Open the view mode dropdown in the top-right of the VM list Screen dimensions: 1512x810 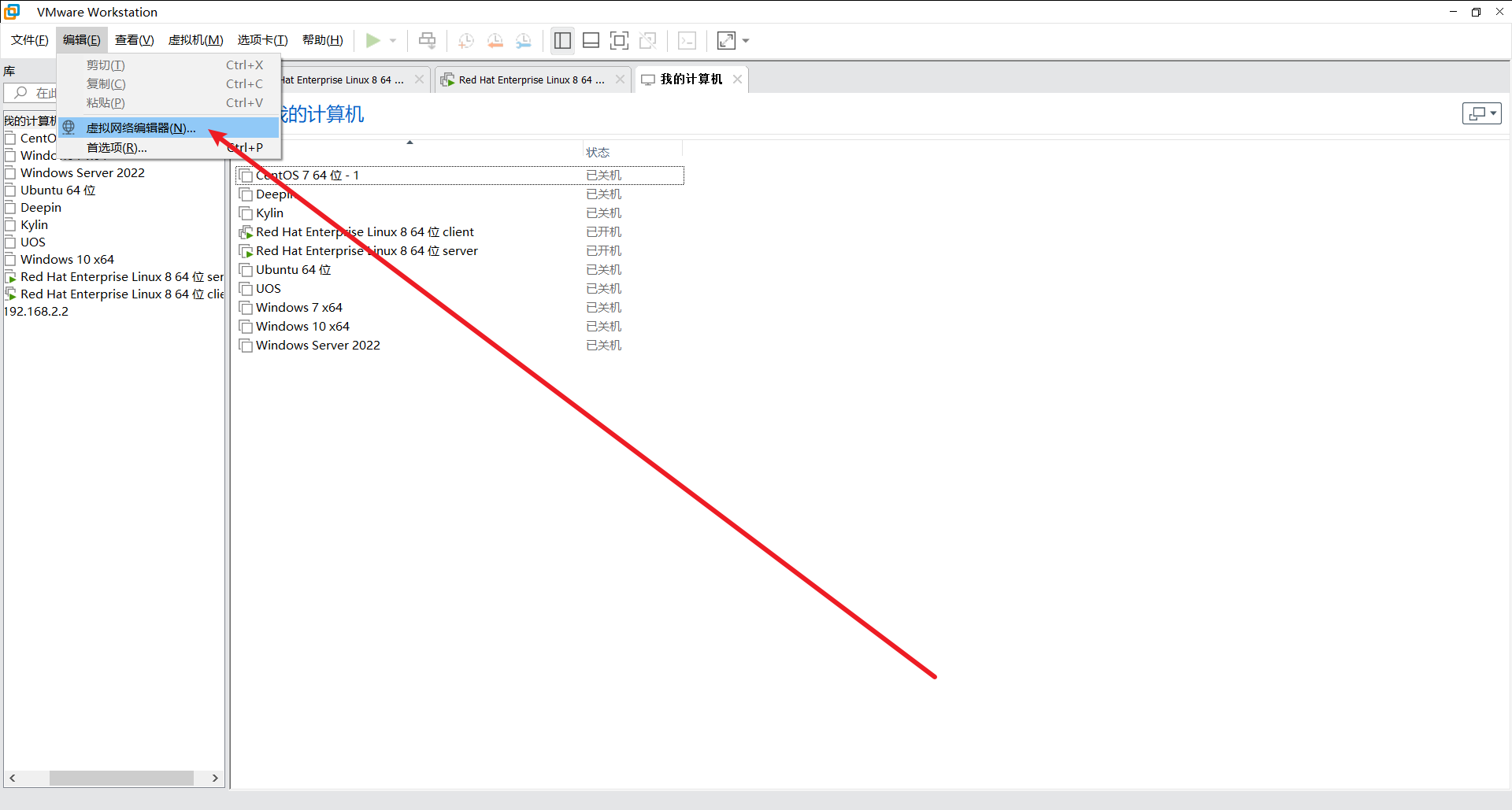pos(1482,113)
